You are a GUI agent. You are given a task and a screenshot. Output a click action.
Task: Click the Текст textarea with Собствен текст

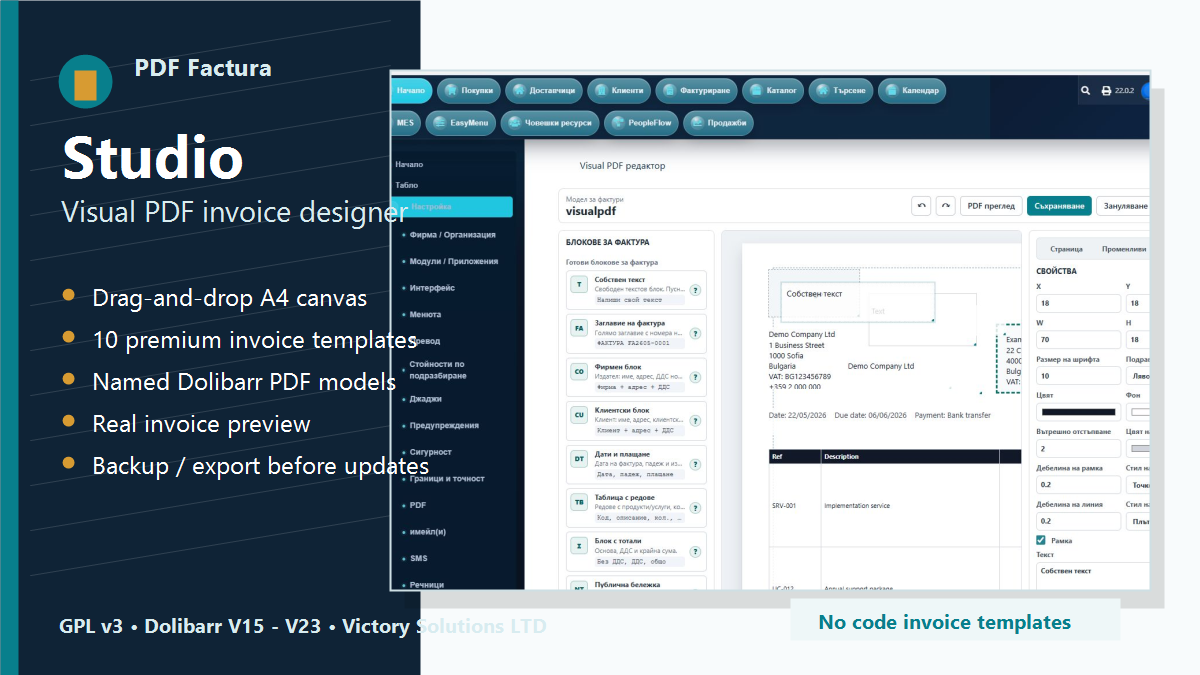[x=1094, y=576]
